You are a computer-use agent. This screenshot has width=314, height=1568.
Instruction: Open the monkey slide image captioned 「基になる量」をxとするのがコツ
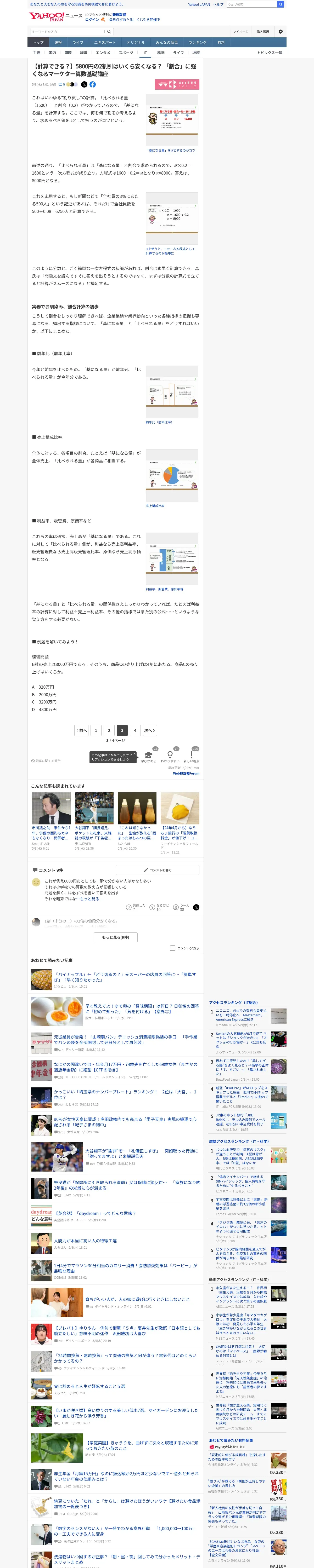pos(172,119)
